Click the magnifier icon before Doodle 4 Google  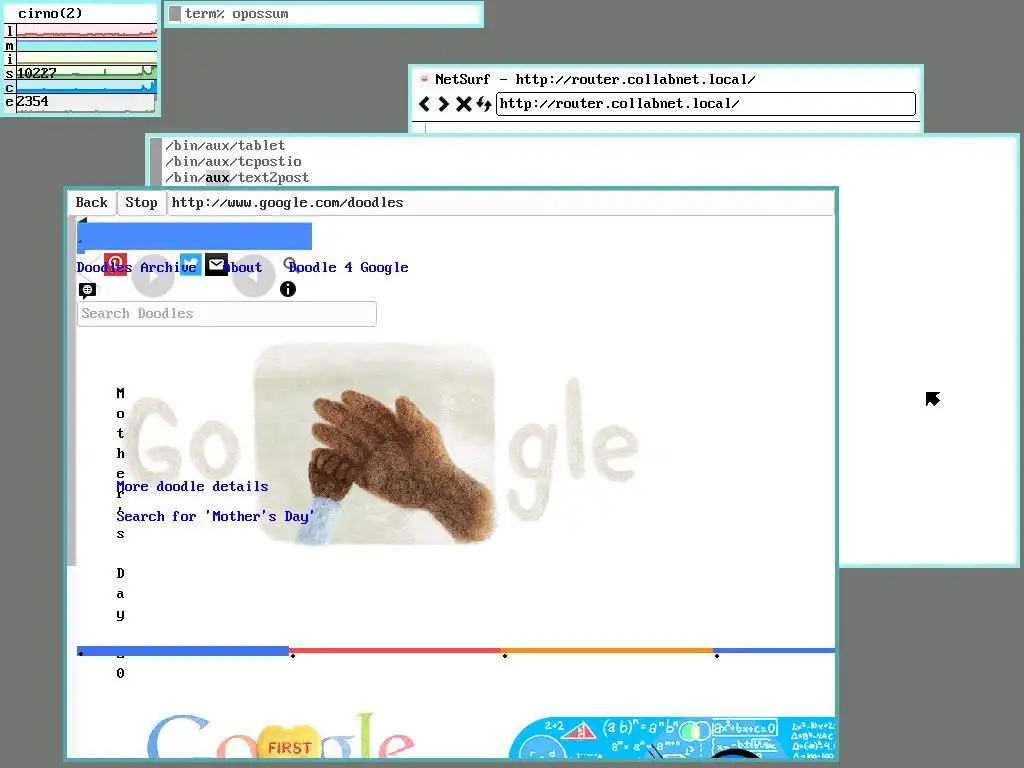click(x=289, y=264)
